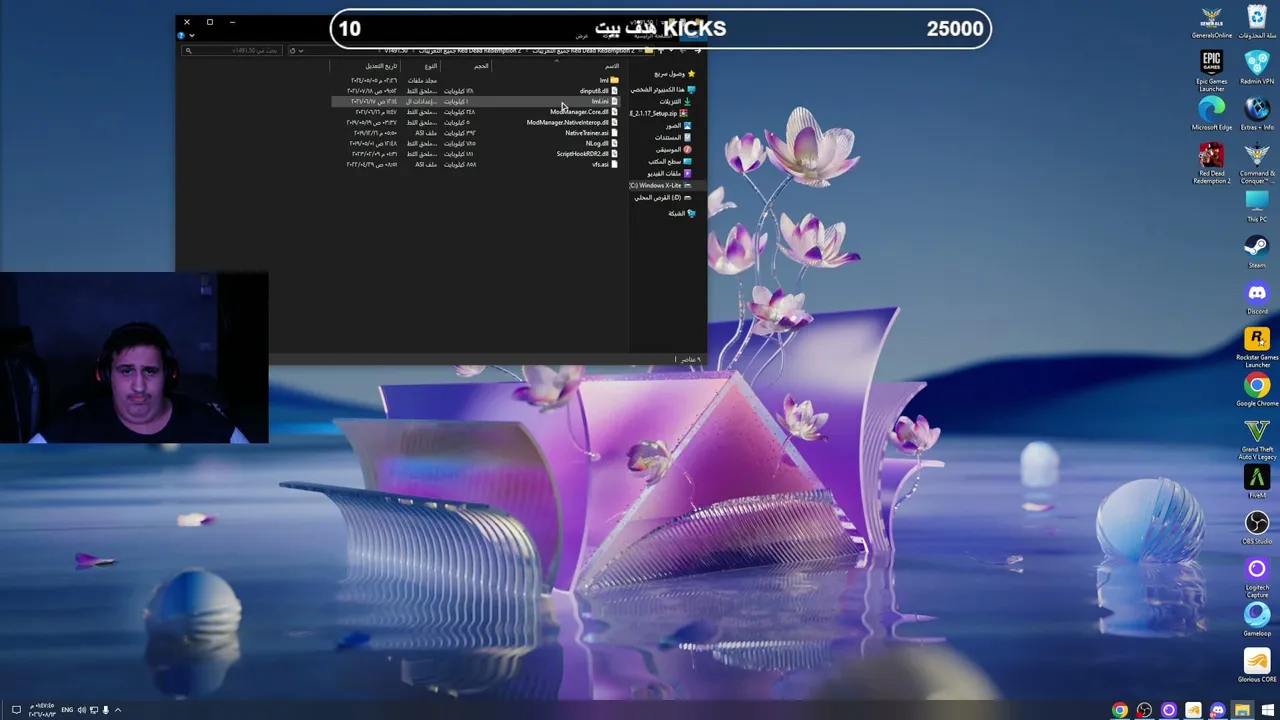
Task: Select NLog.dll file in the list
Action: click(475, 143)
